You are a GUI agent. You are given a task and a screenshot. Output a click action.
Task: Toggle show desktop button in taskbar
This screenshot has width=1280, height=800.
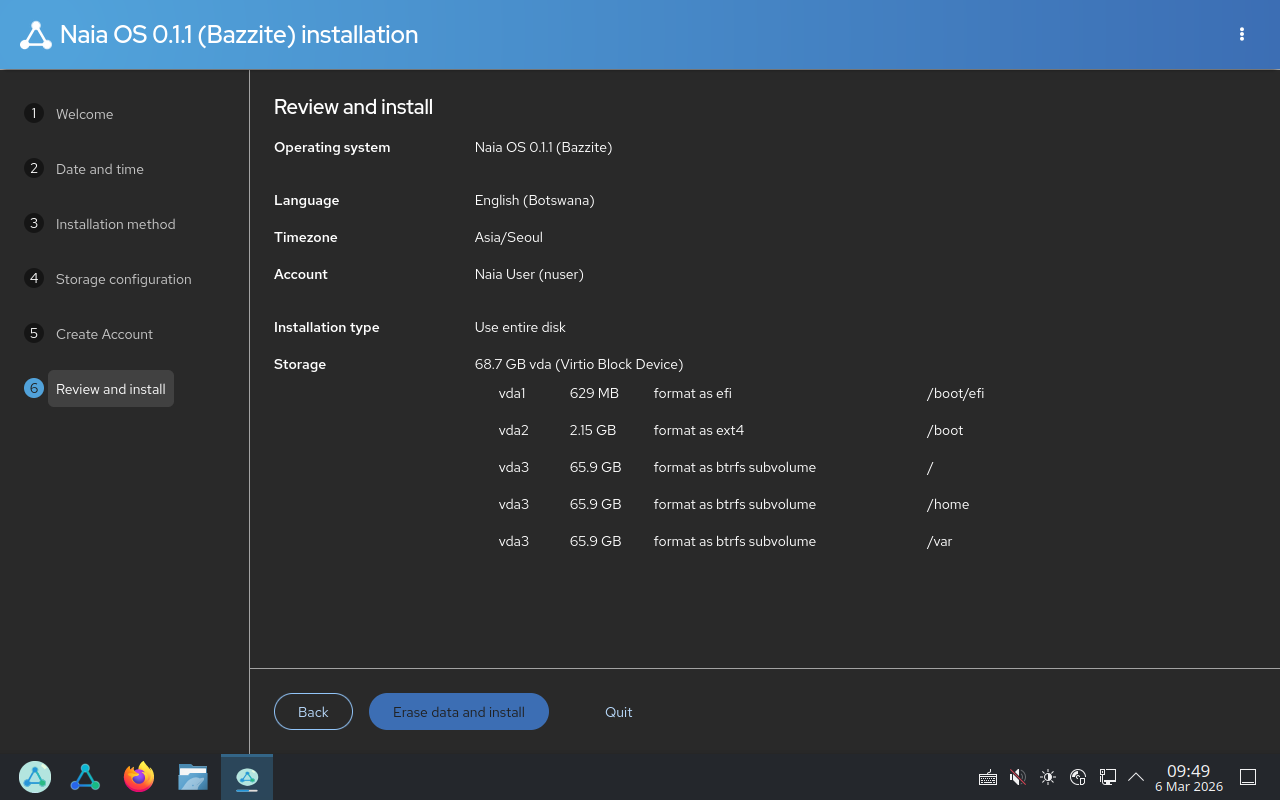click(1248, 777)
